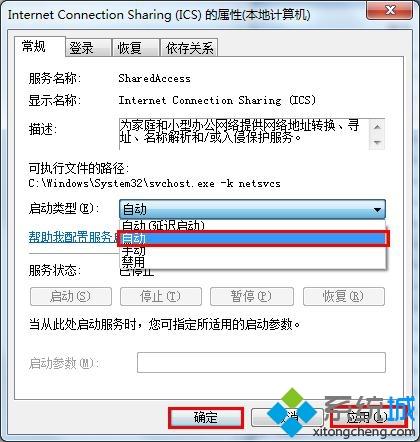Click the 应用(A) apply button
Screen dimensions: 420x442
pyautogui.click(x=369, y=417)
